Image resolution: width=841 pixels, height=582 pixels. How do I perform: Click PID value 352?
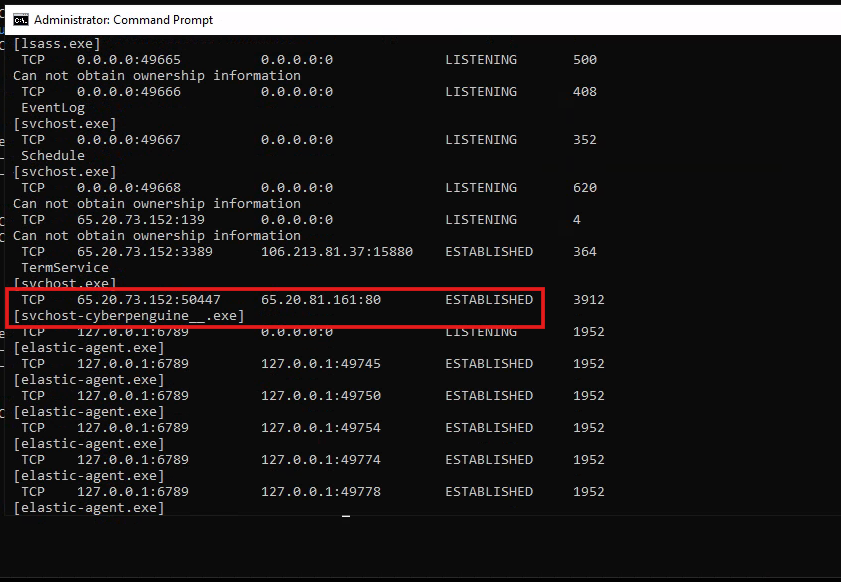point(585,139)
